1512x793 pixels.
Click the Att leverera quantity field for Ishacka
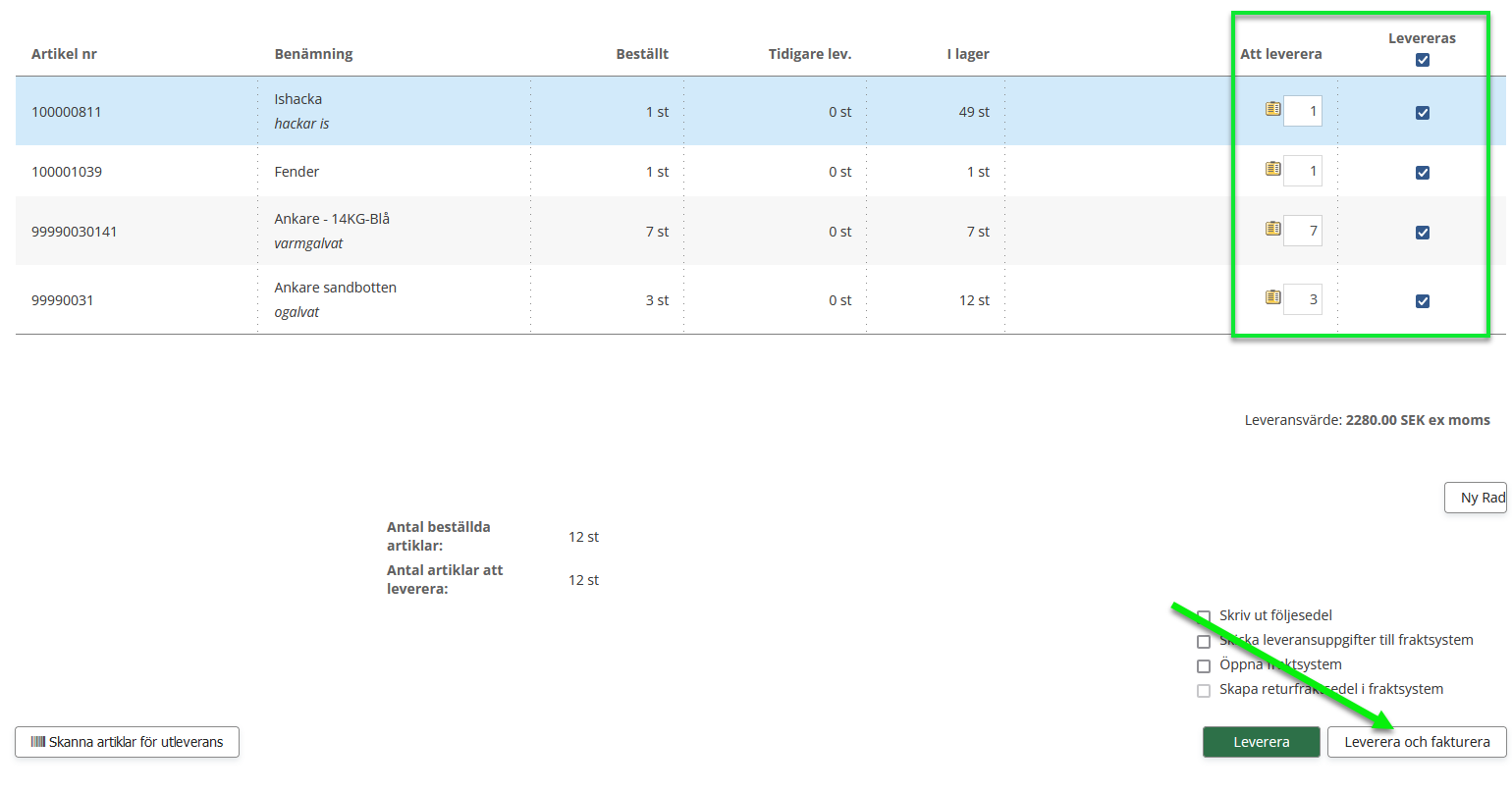point(1303,111)
